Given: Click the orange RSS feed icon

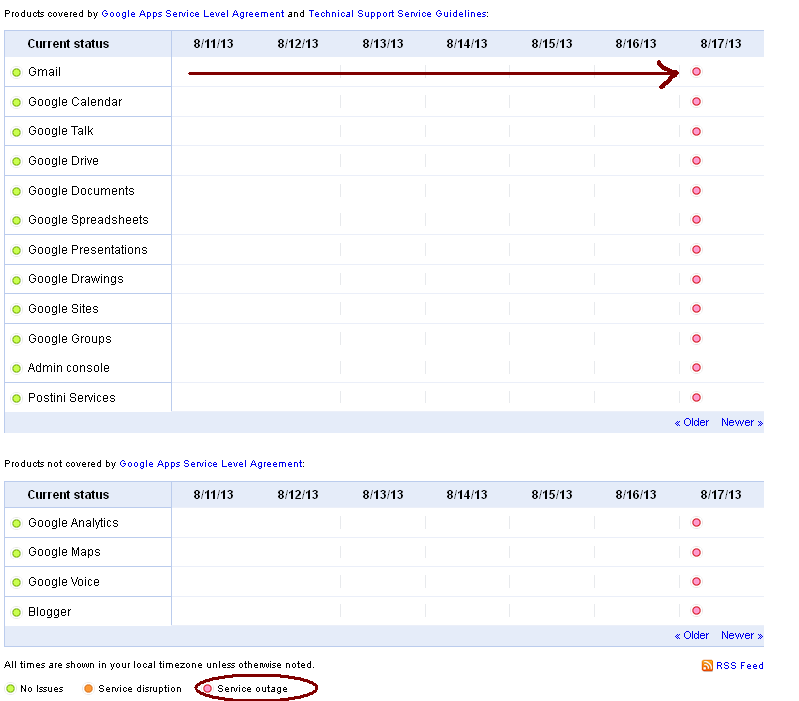Looking at the screenshot, I should click(x=707, y=665).
